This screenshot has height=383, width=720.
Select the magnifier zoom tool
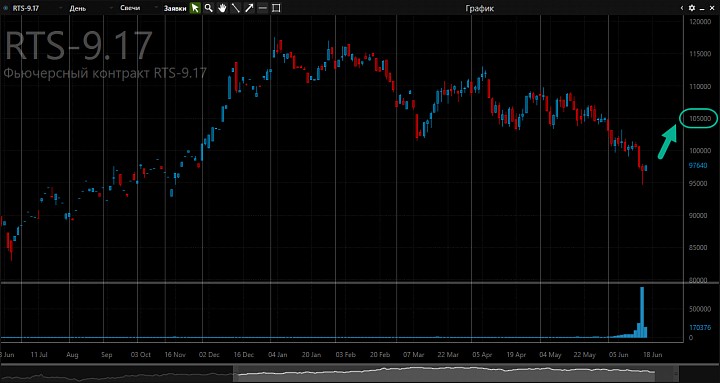208,8
